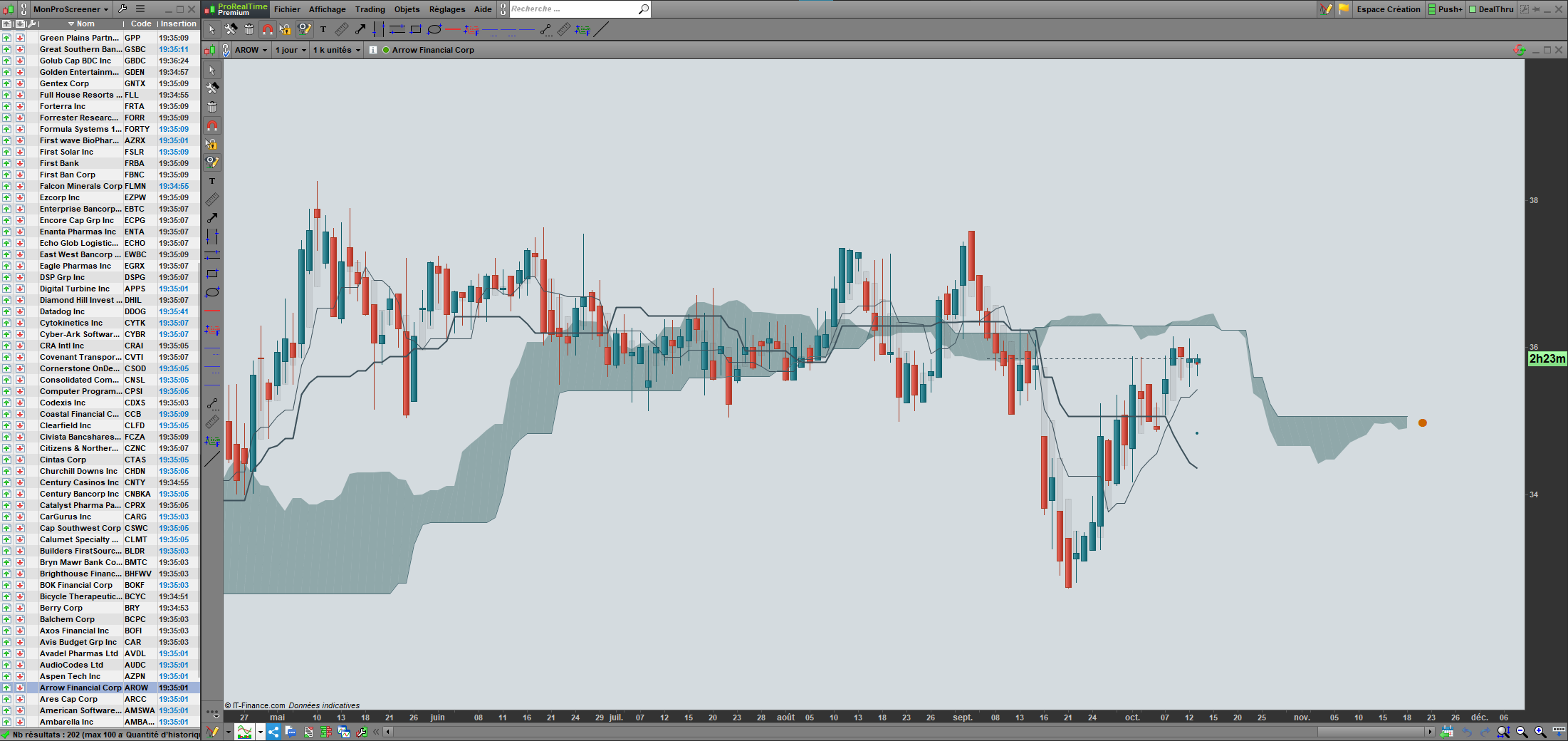Select the cursor pointer in the top toolbar
This screenshot has height=741, width=1568.
[211, 30]
